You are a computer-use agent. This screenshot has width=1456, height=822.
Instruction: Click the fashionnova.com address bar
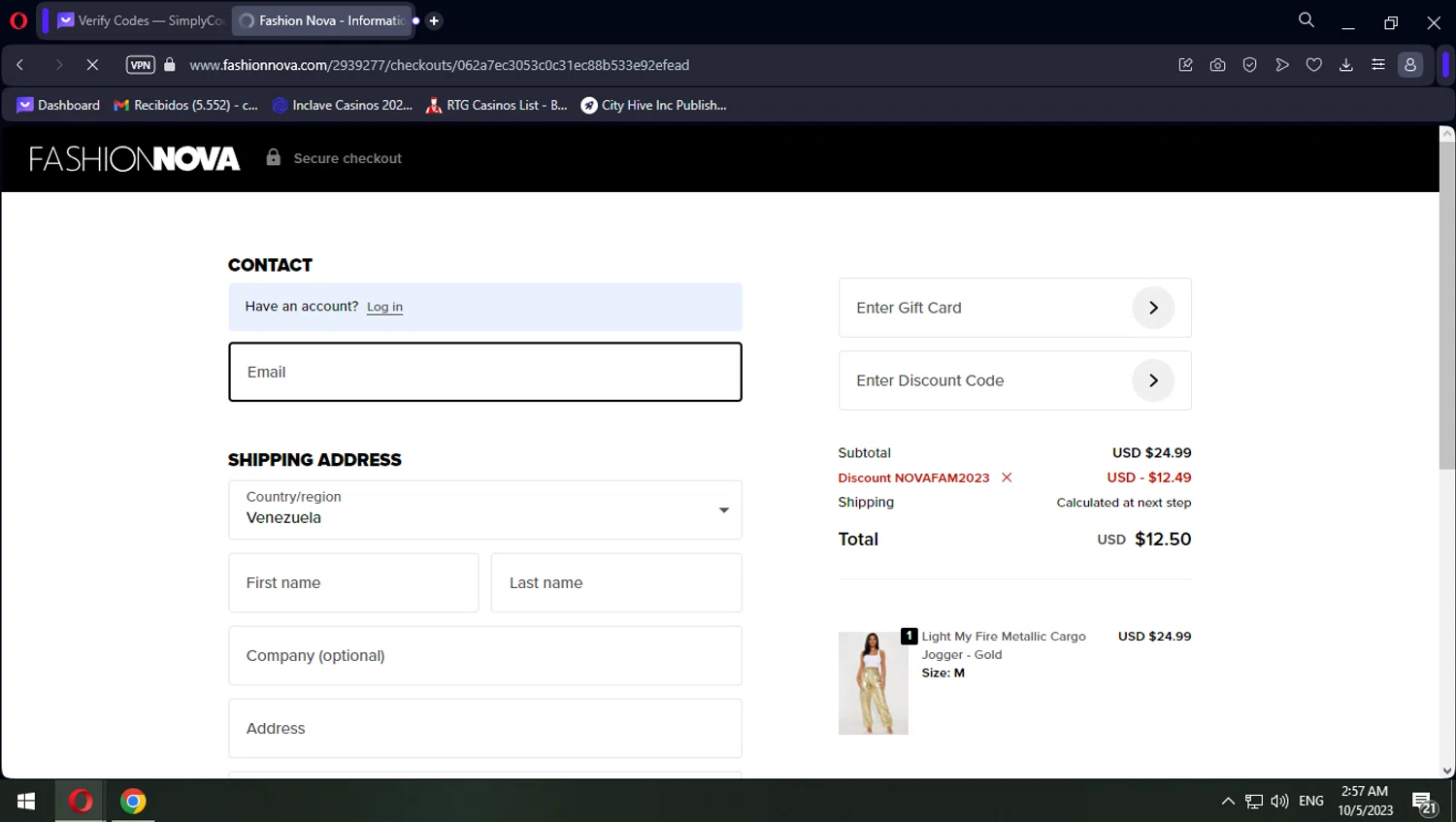point(440,65)
